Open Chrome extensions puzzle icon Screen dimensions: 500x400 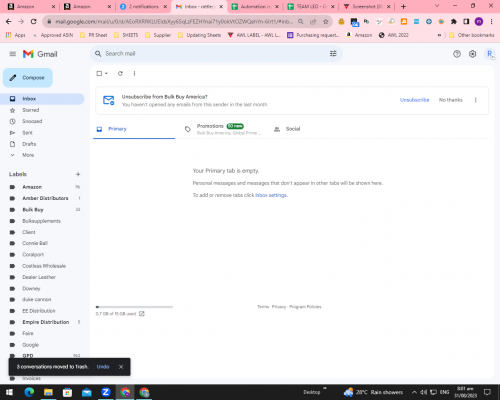point(454,22)
